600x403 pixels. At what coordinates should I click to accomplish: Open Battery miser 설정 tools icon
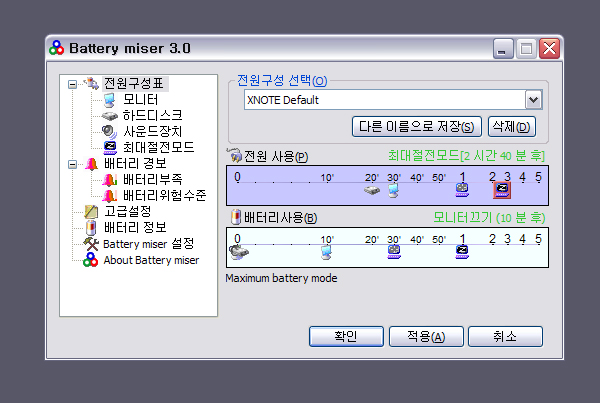91,244
